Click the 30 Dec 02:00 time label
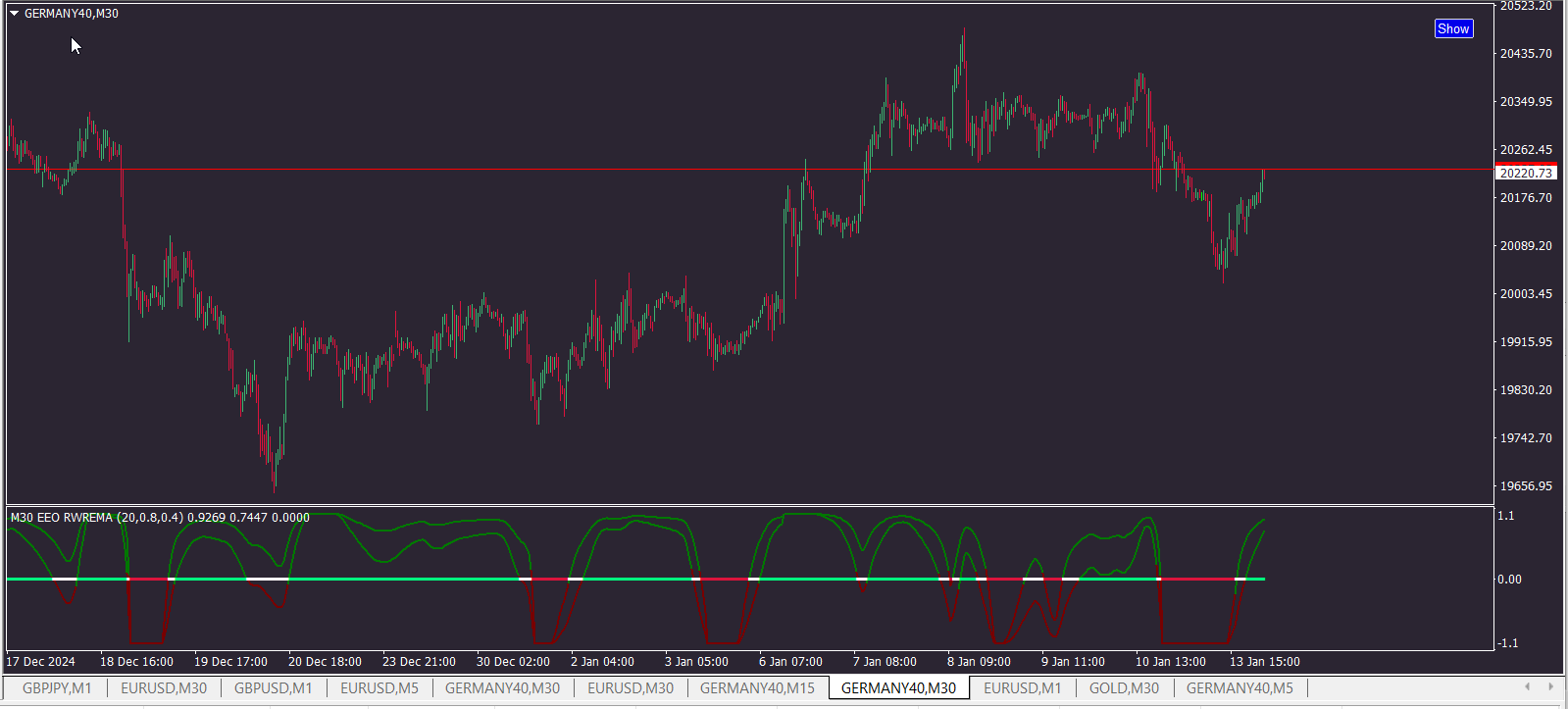 (513, 662)
